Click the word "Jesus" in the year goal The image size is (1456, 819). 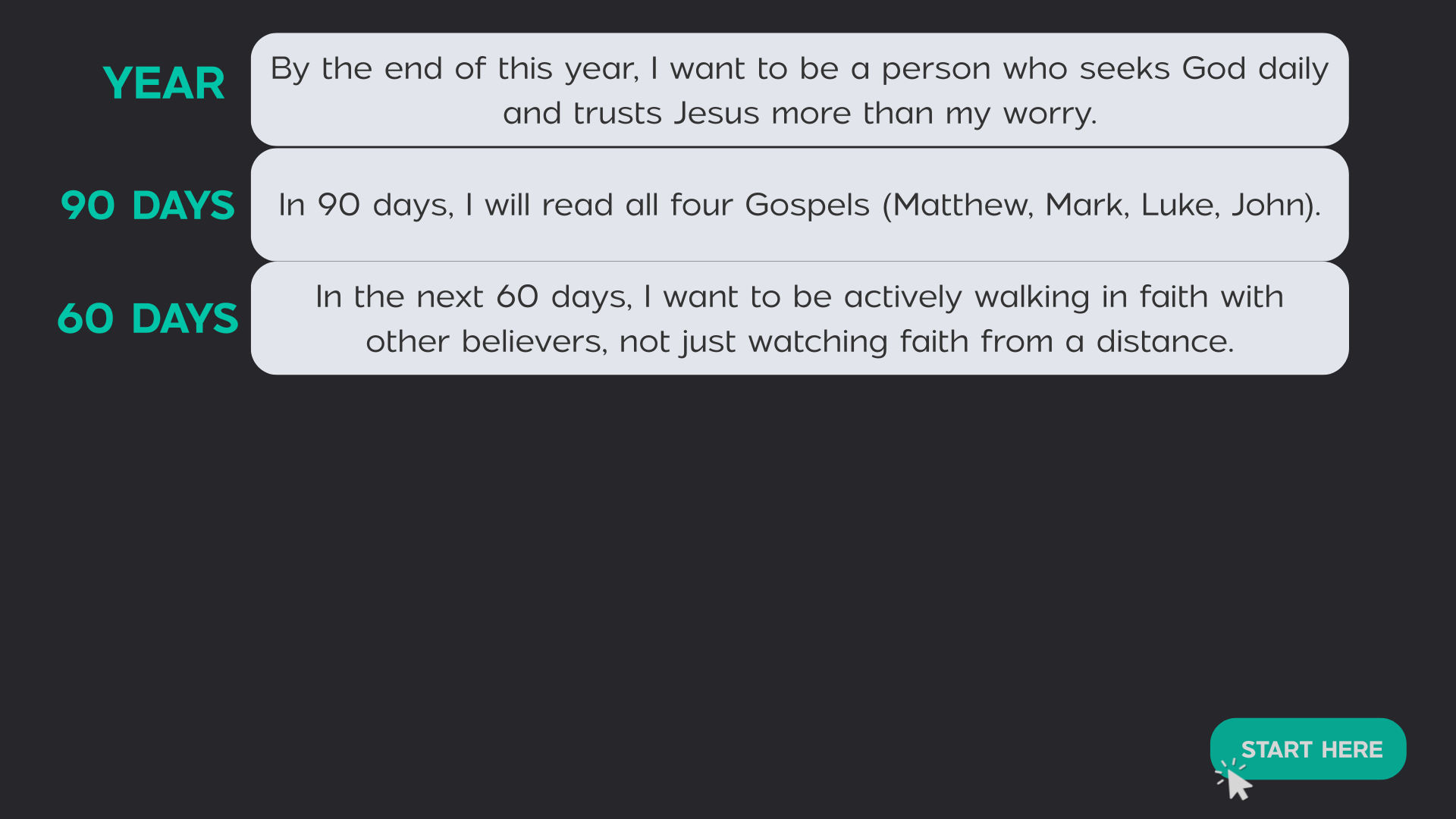coord(716,114)
